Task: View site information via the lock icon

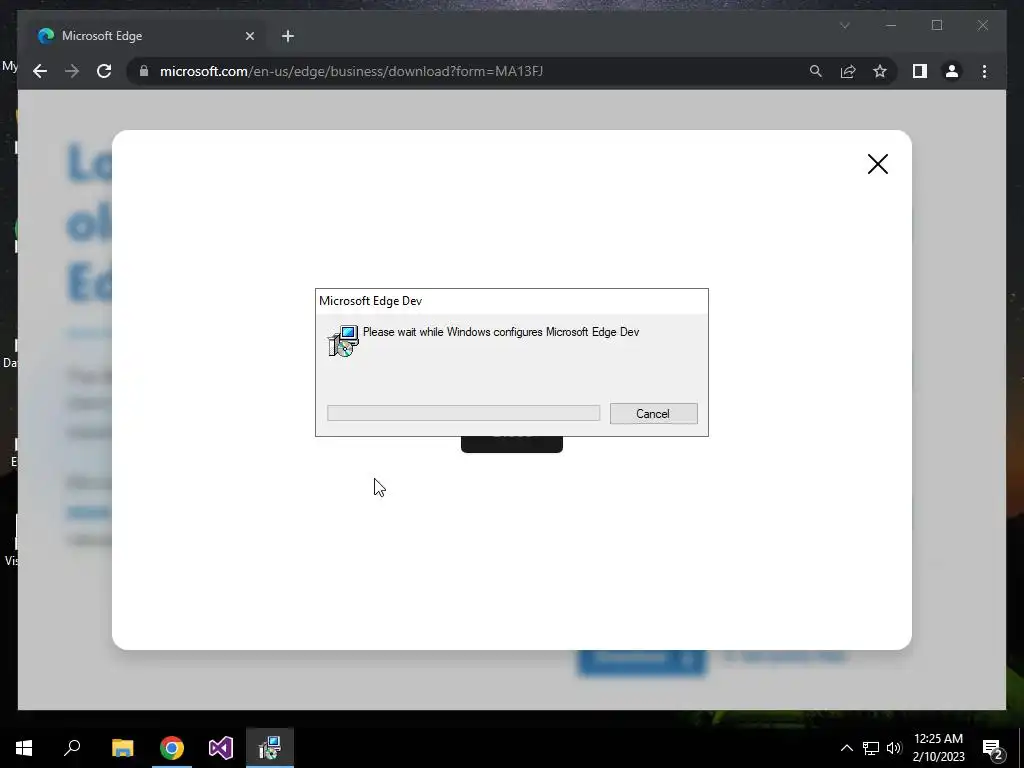Action: click(144, 71)
